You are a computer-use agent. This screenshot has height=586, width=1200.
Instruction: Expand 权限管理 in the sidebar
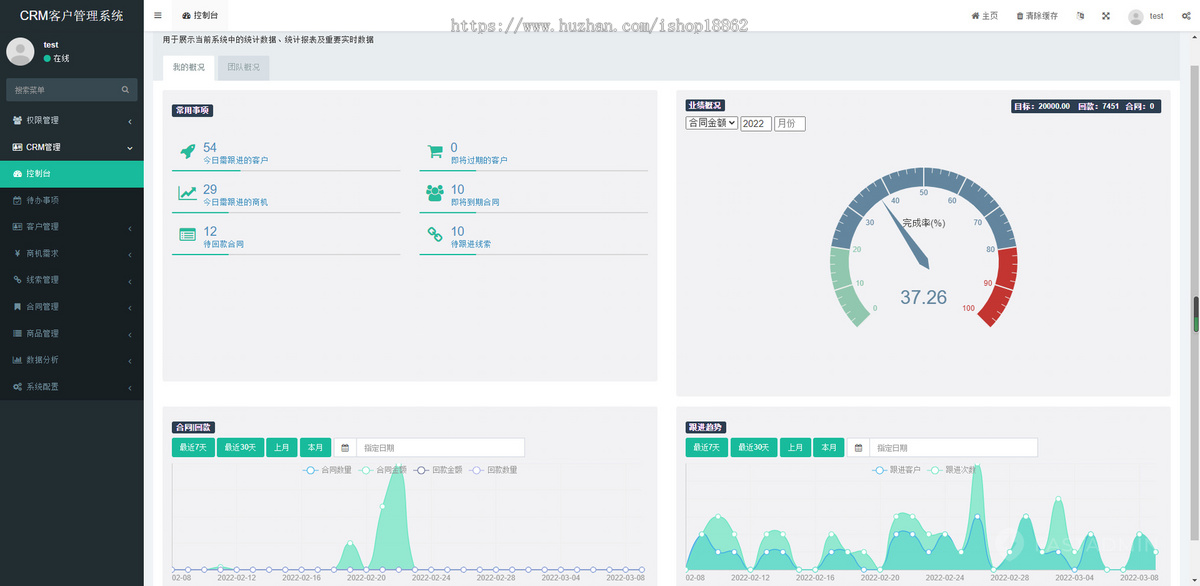(x=71, y=121)
